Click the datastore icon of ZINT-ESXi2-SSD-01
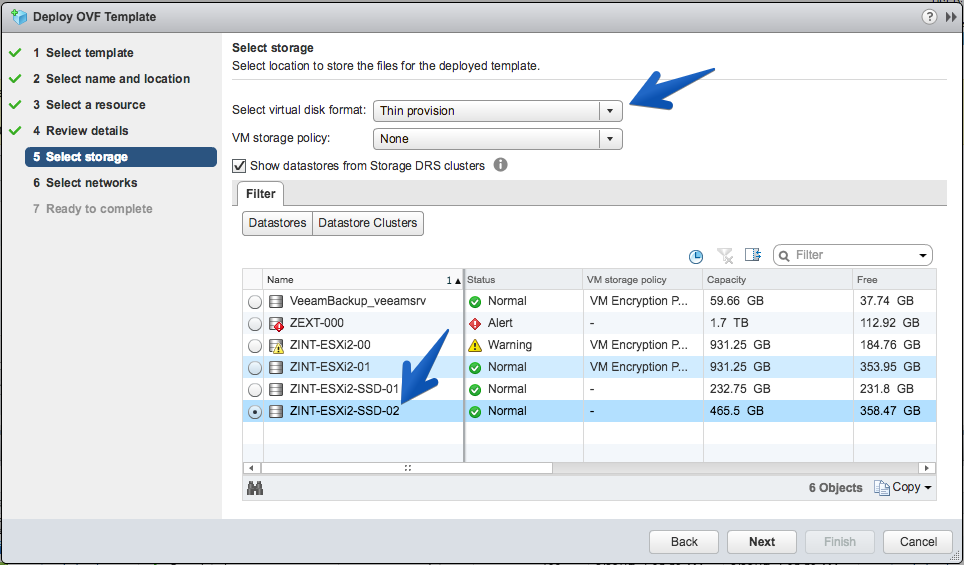The height and width of the screenshot is (565, 964). coord(276,389)
